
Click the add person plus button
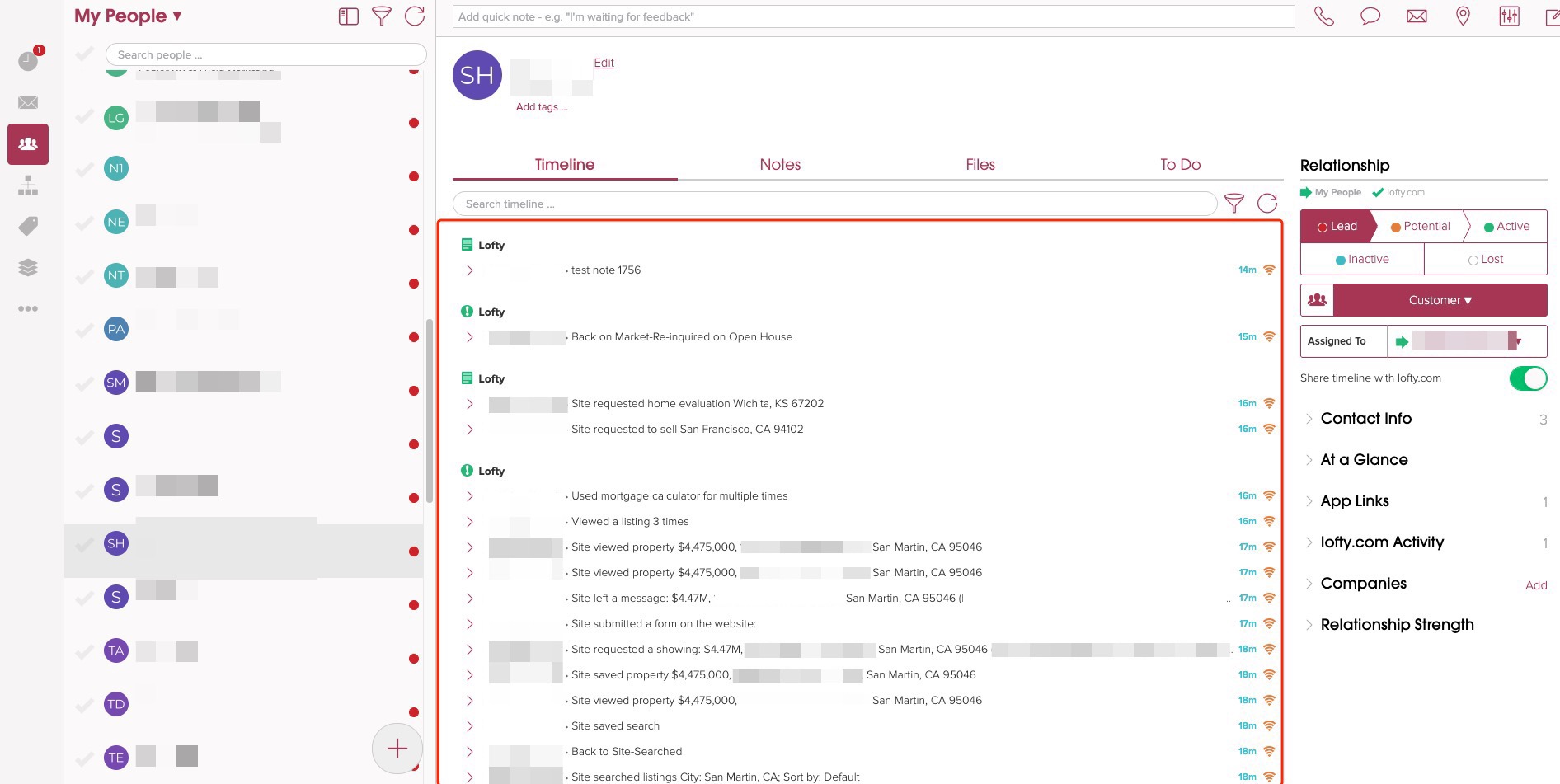coord(397,749)
